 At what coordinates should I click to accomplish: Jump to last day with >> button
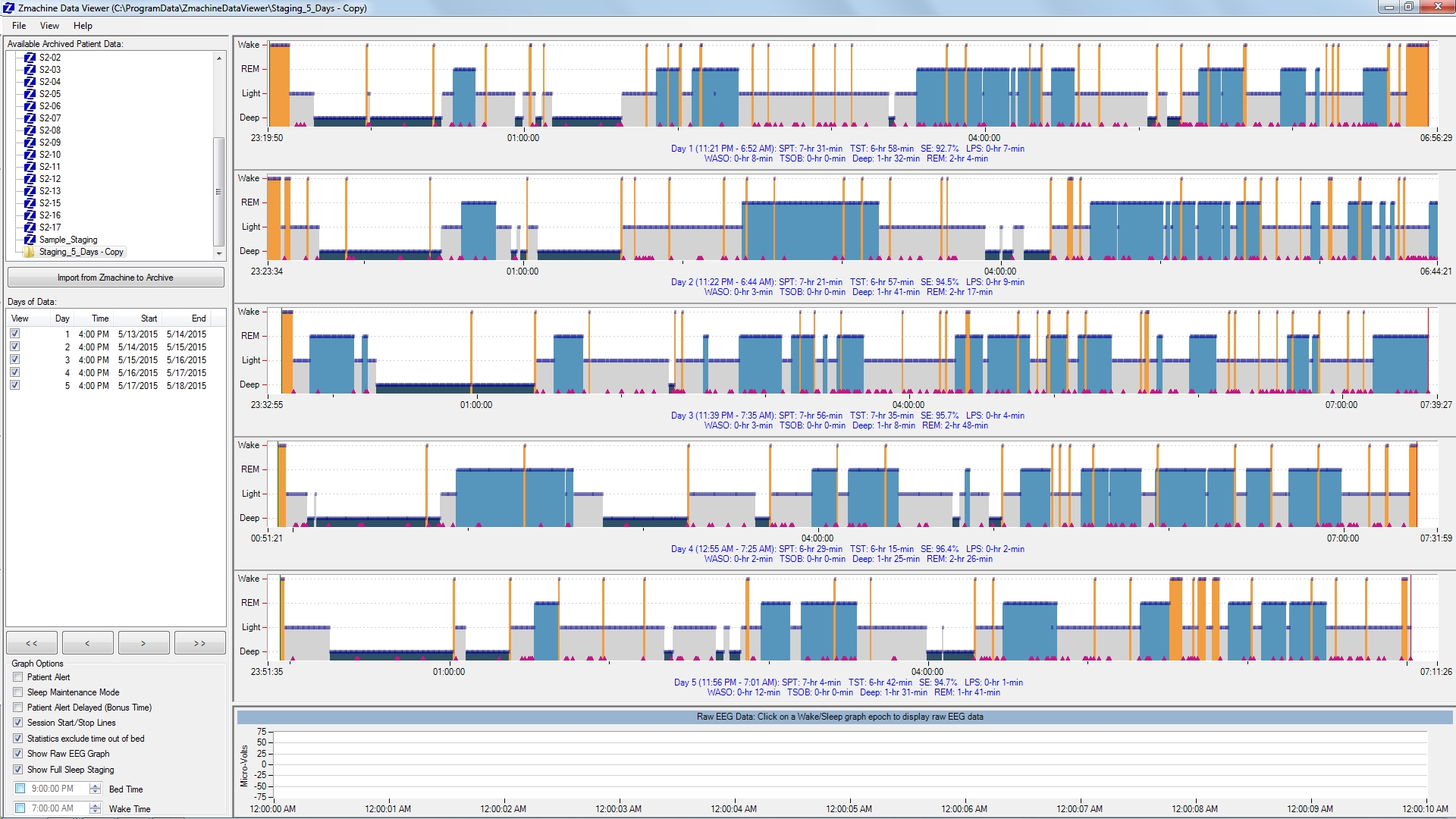[x=199, y=643]
